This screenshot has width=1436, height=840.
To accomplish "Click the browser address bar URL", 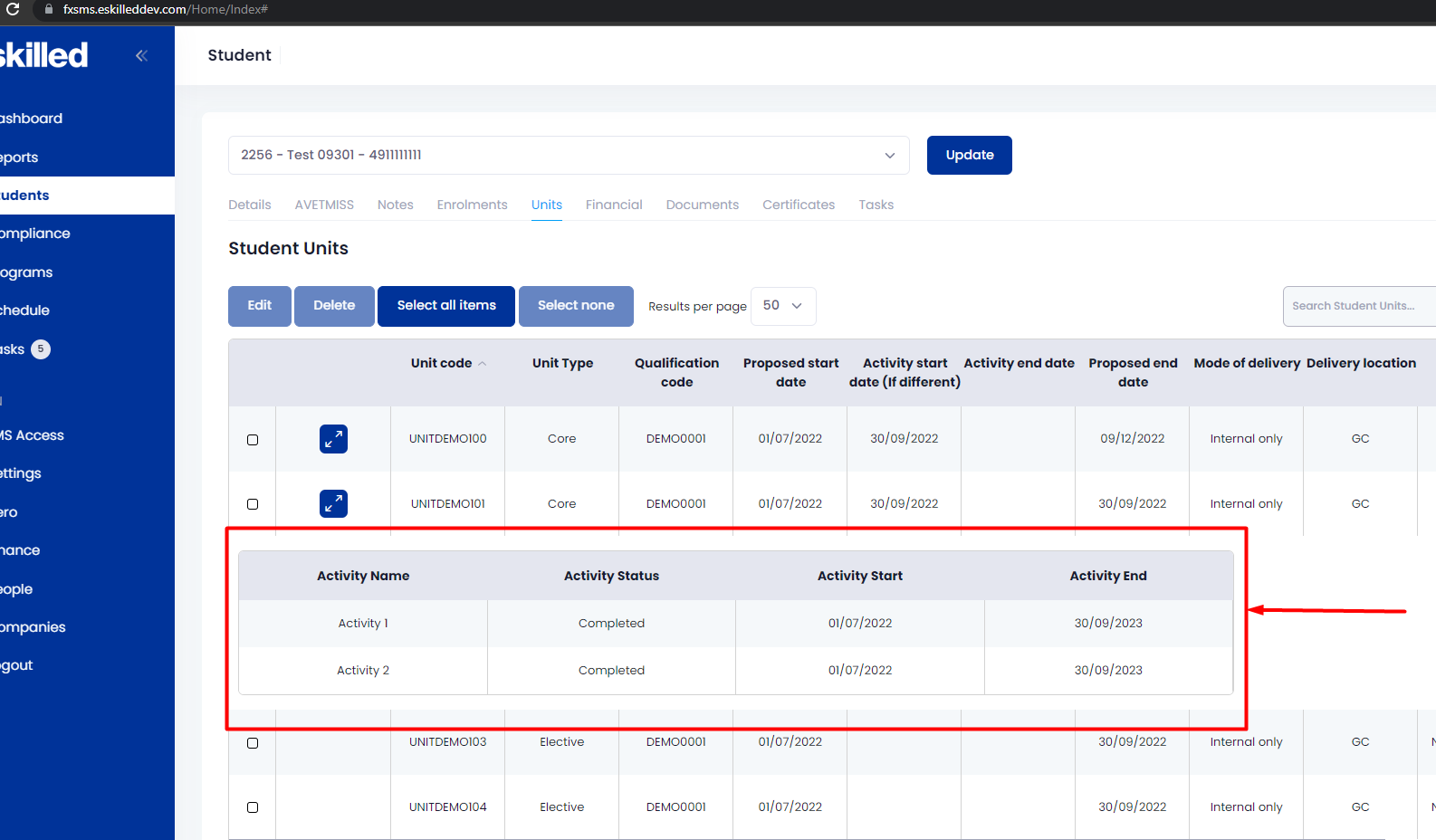I will pos(166,9).
